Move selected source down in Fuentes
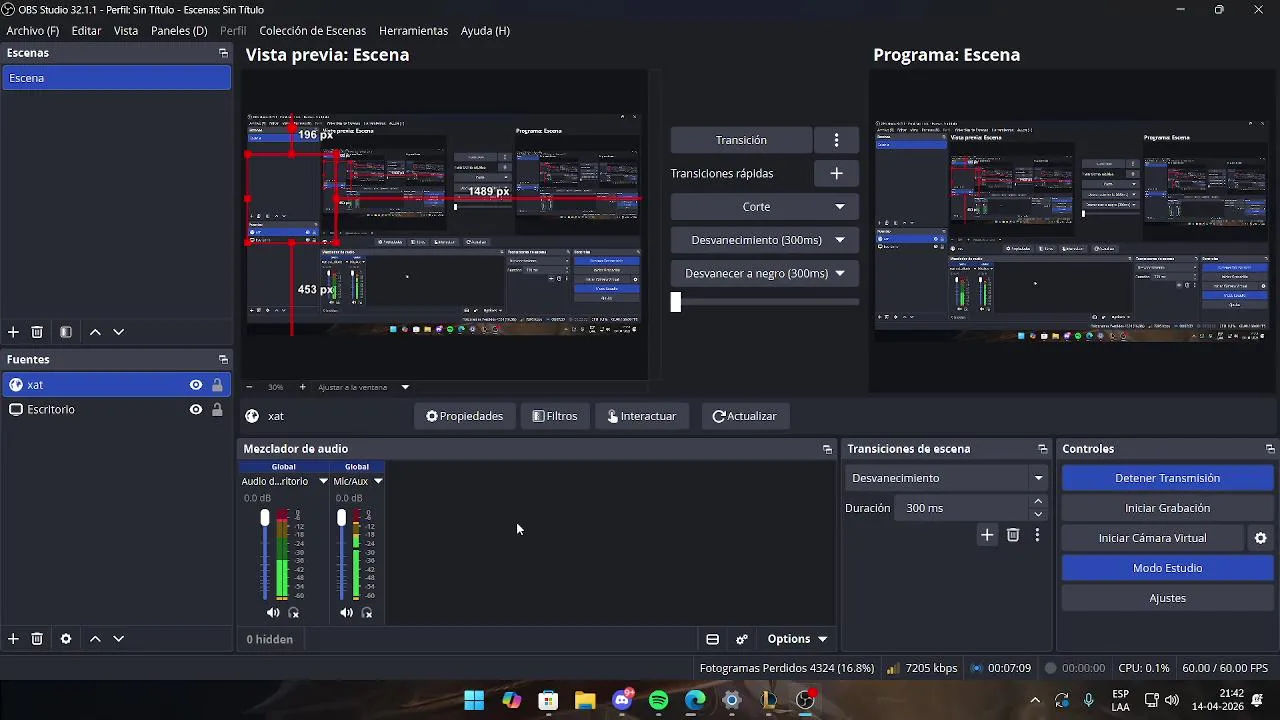Screen dimensions: 1280x720 [118, 639]
